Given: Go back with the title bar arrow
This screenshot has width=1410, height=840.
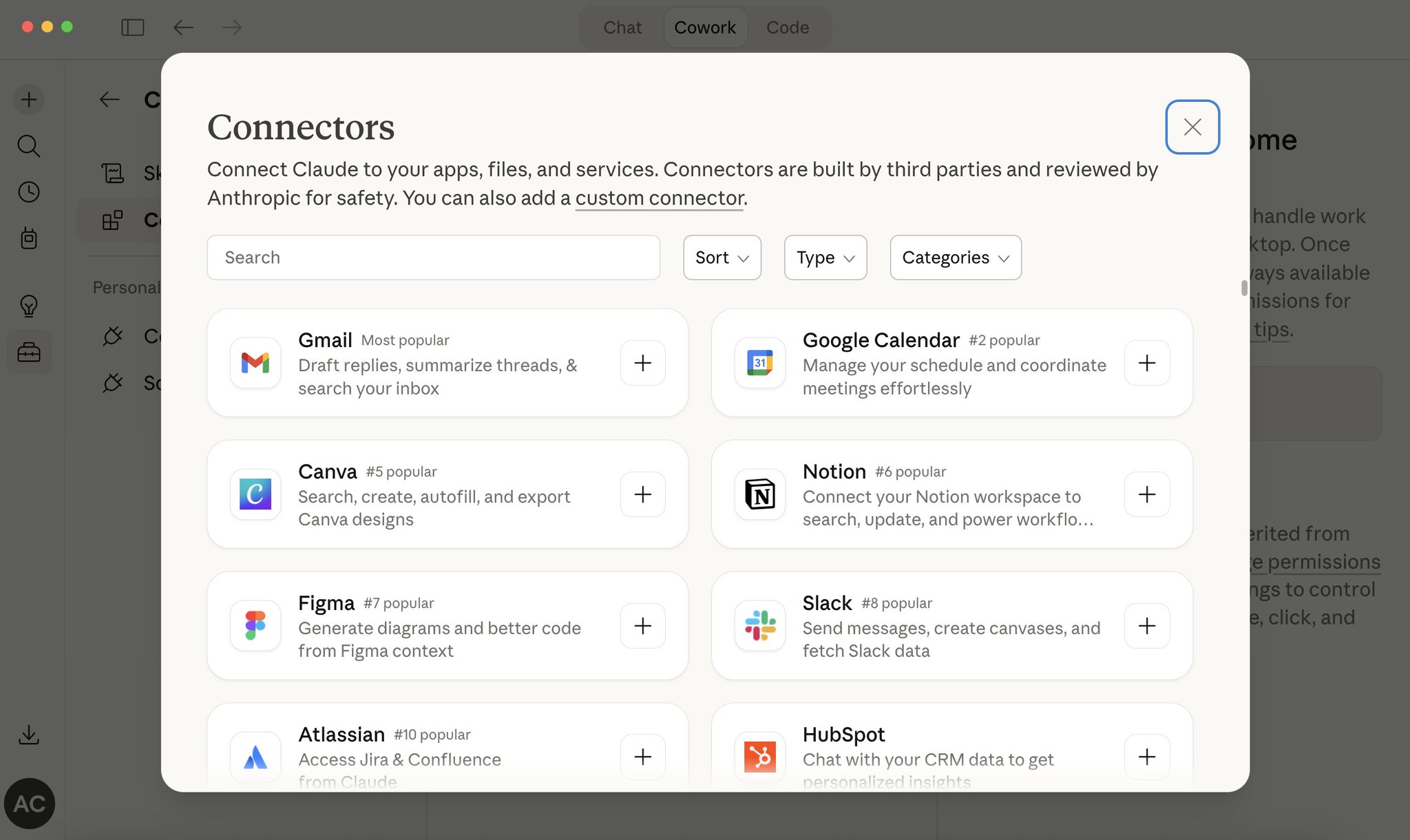Looking at the screenshot, I should click(x=183, y=28).
